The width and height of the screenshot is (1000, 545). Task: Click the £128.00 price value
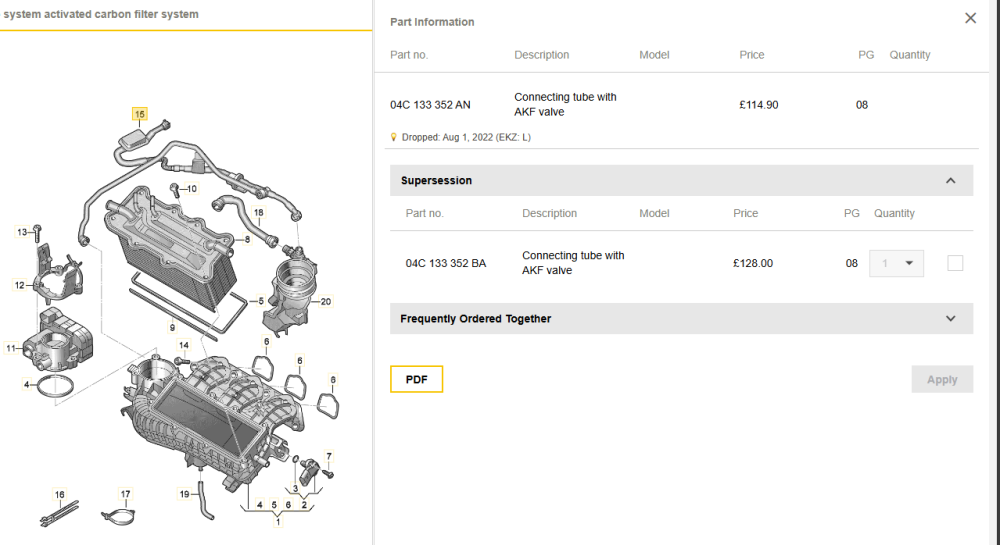[x=753, y=263]
